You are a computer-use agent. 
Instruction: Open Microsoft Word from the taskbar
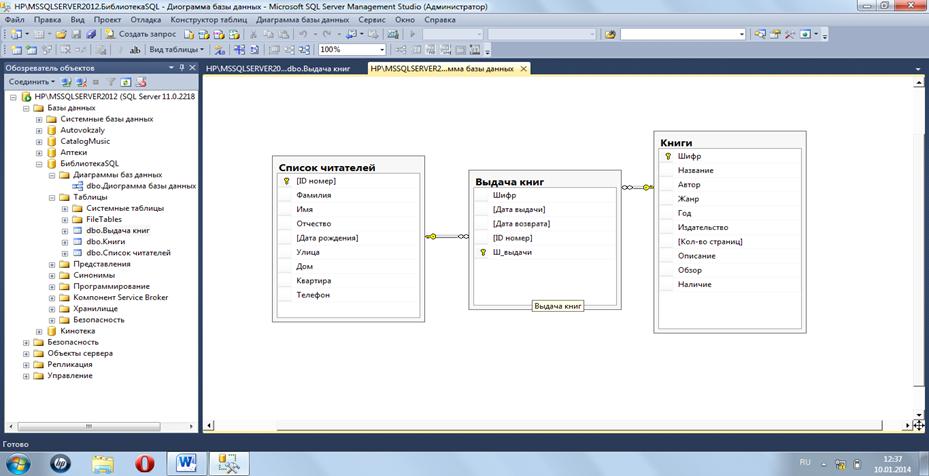pyautogui.click(x=187, y=462)
